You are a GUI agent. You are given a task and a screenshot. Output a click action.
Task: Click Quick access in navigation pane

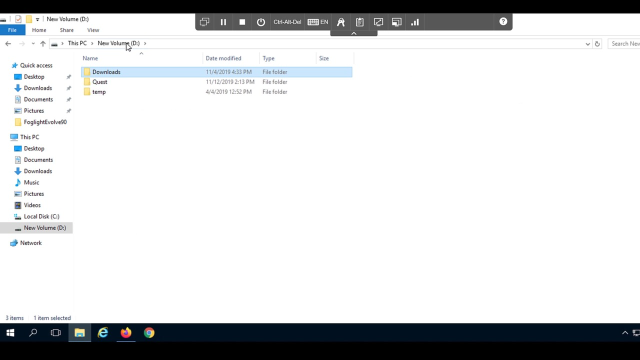pos(36,65)
